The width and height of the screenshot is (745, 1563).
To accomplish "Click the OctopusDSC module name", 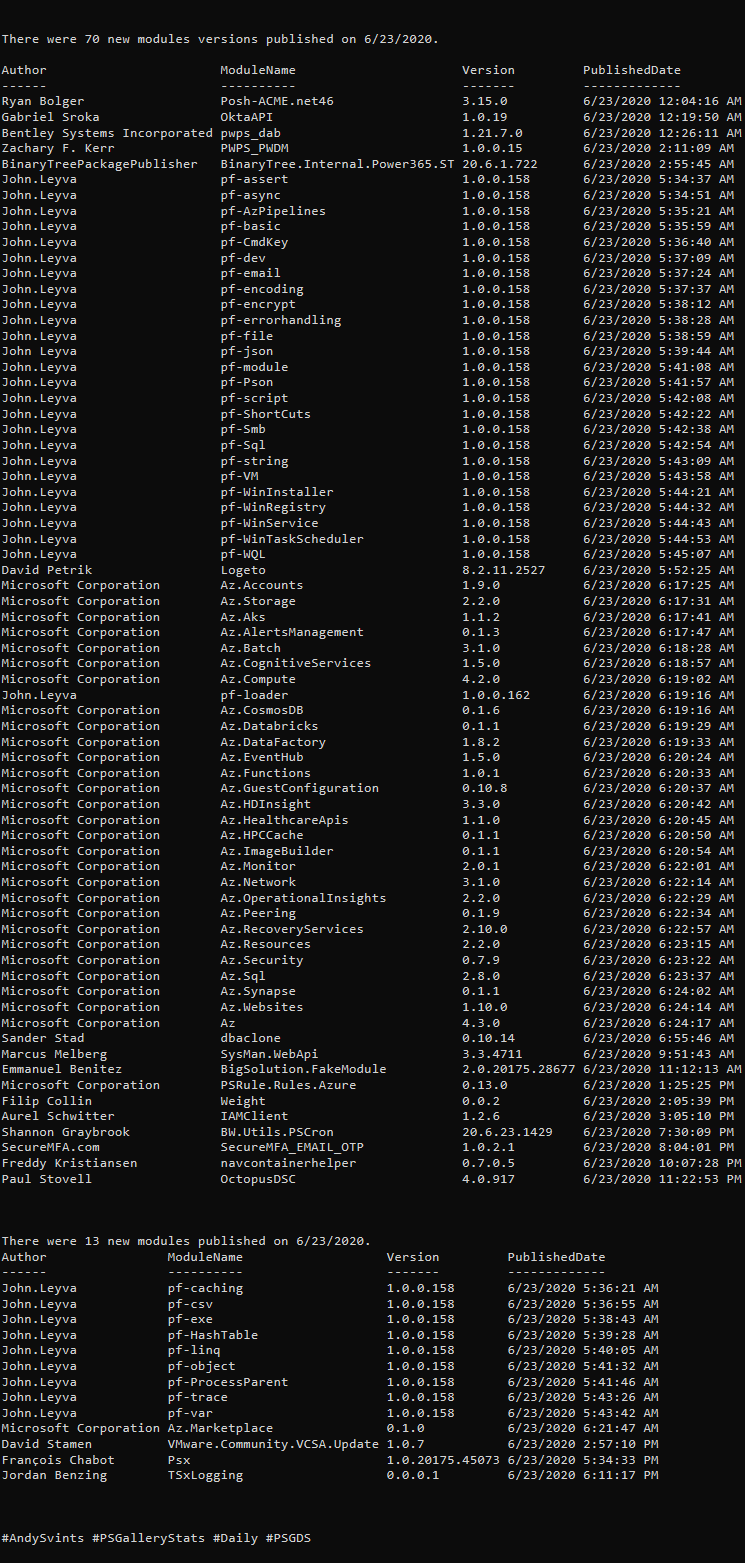I will 258,1179.
